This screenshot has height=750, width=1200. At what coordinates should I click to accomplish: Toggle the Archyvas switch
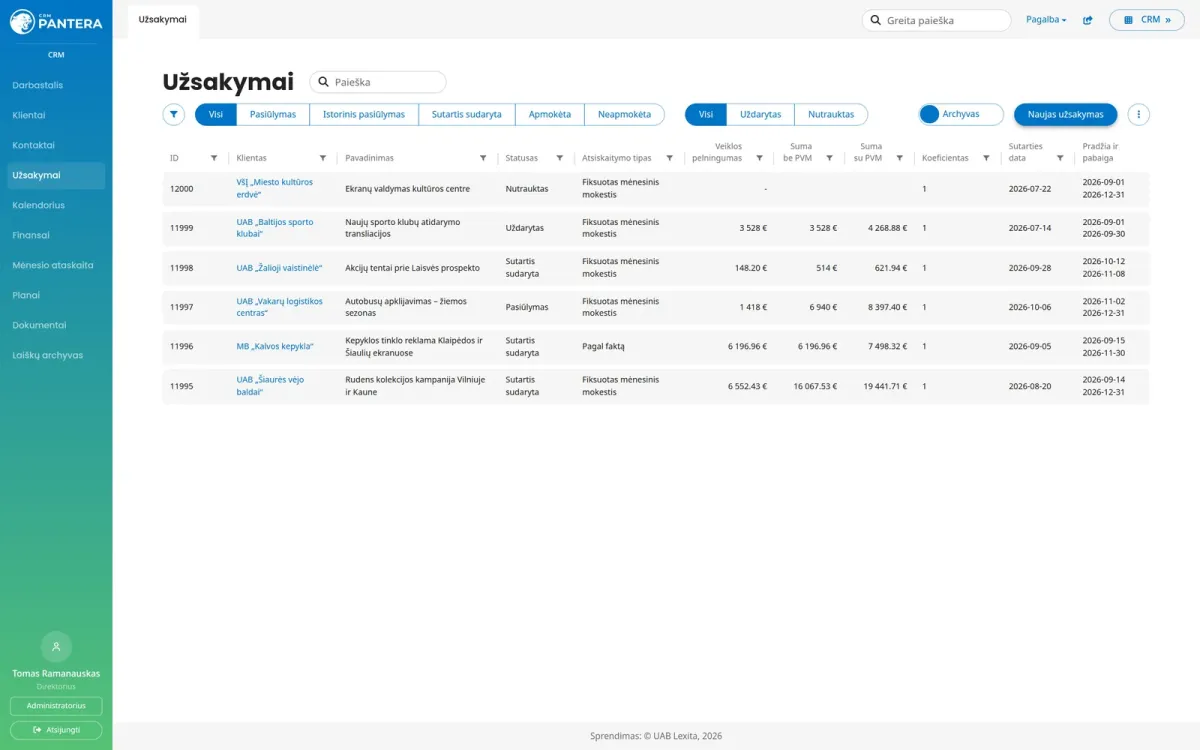tap(961, 114)
